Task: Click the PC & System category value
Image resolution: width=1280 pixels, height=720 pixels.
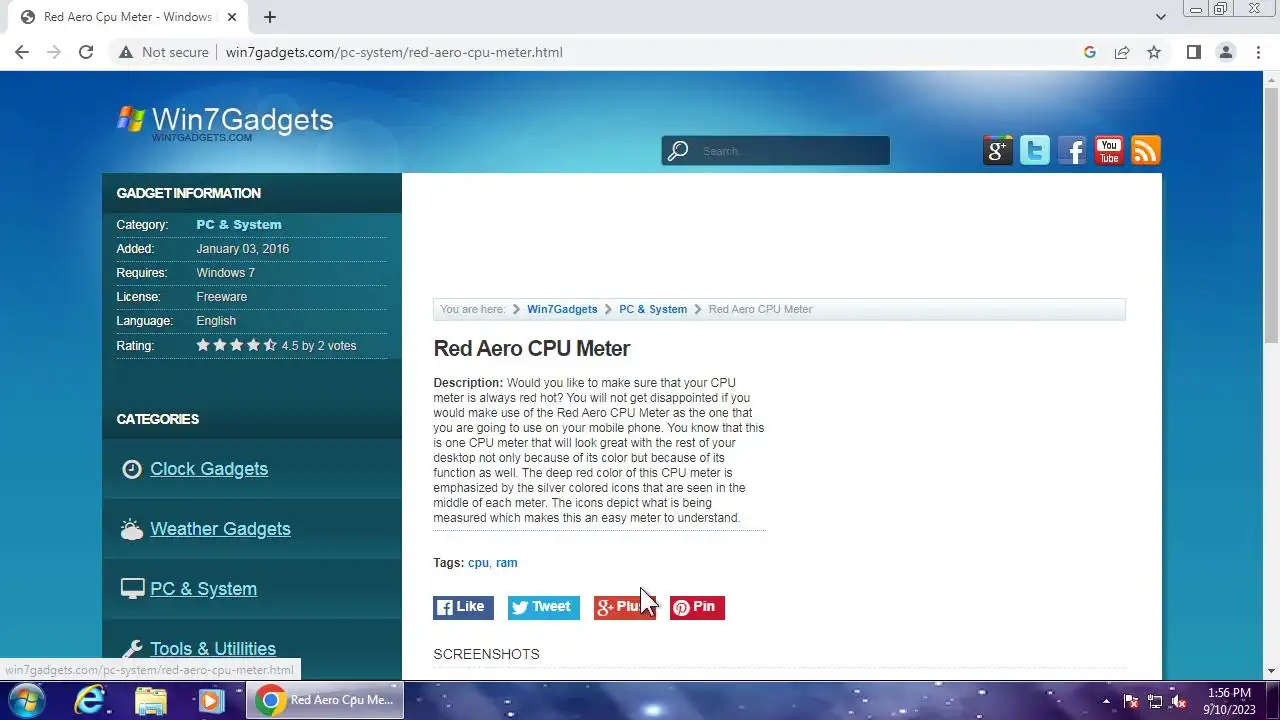Action: pos(239,225)
